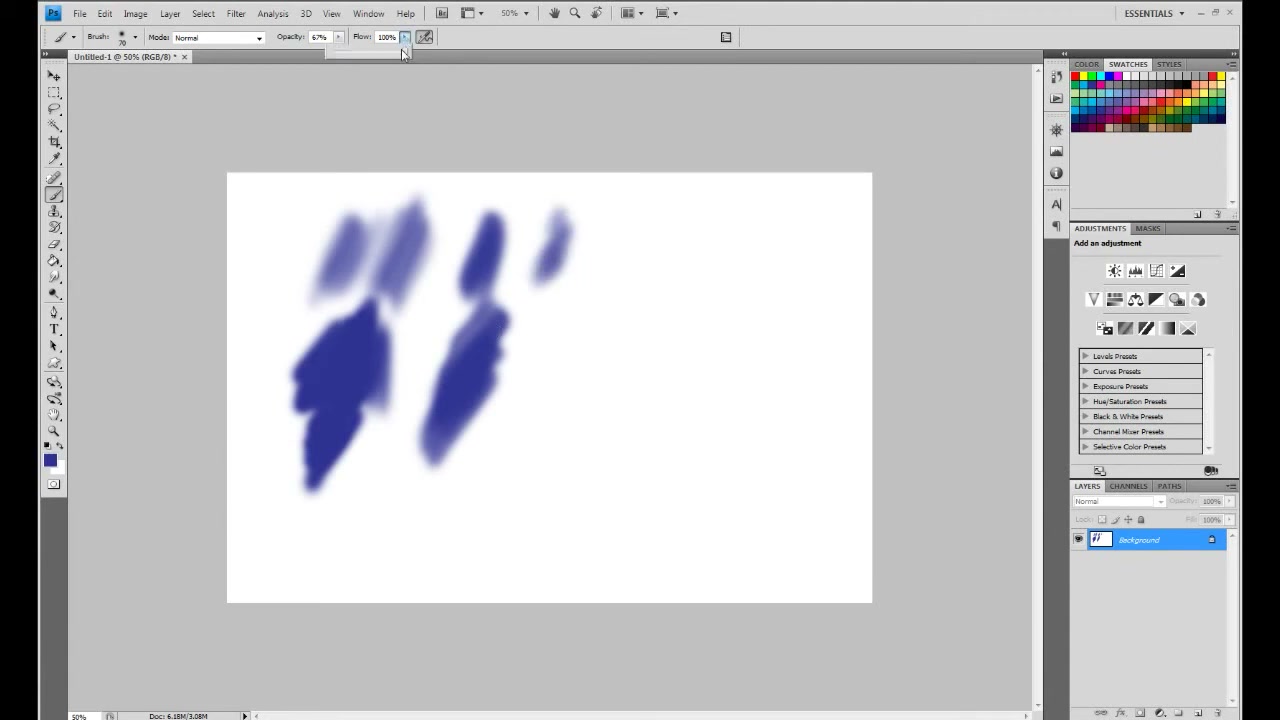The height and width of the screenshot is (720, 1280).
Task: Select the Path Selection tool
Action: click(54, 348)
